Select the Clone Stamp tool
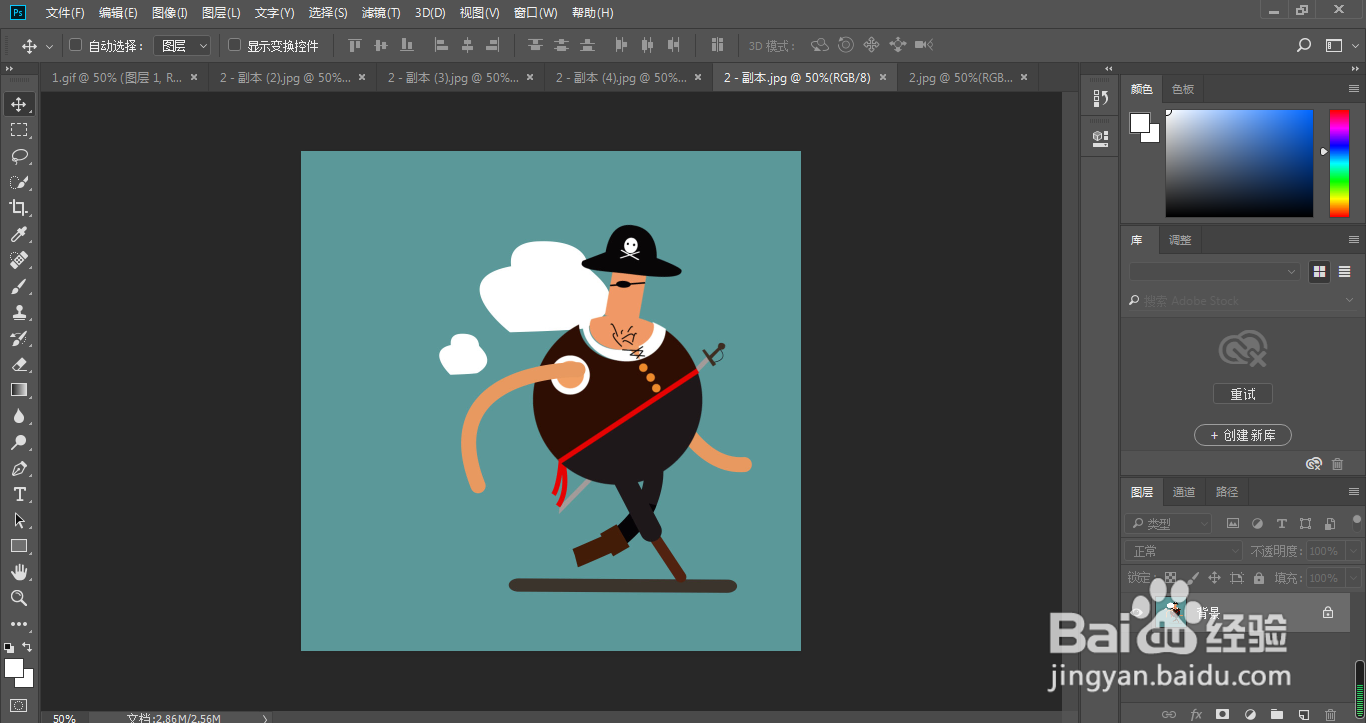 tap(19, 312)
